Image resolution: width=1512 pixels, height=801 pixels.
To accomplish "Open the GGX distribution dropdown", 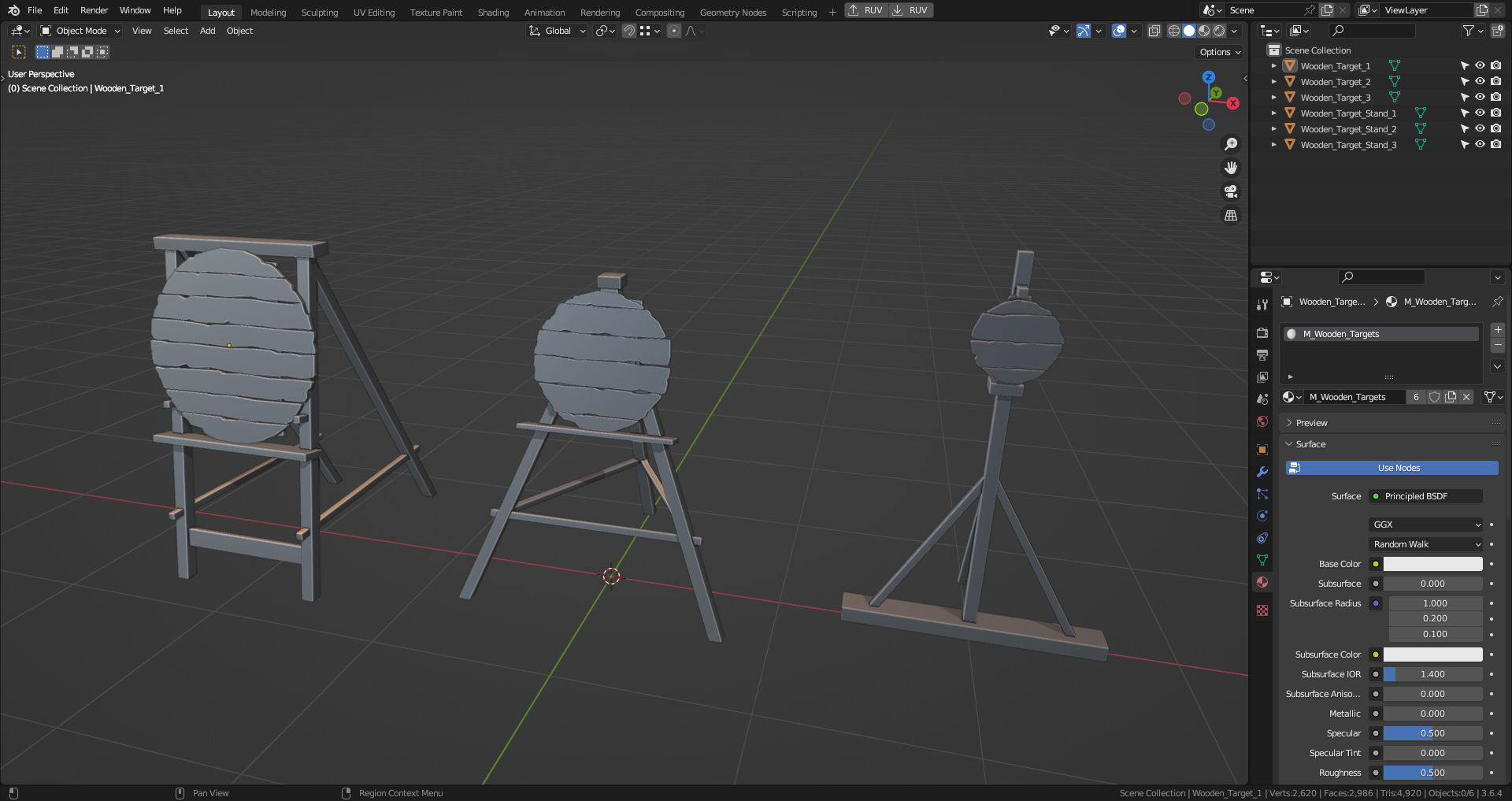I will coord(1426,525).
